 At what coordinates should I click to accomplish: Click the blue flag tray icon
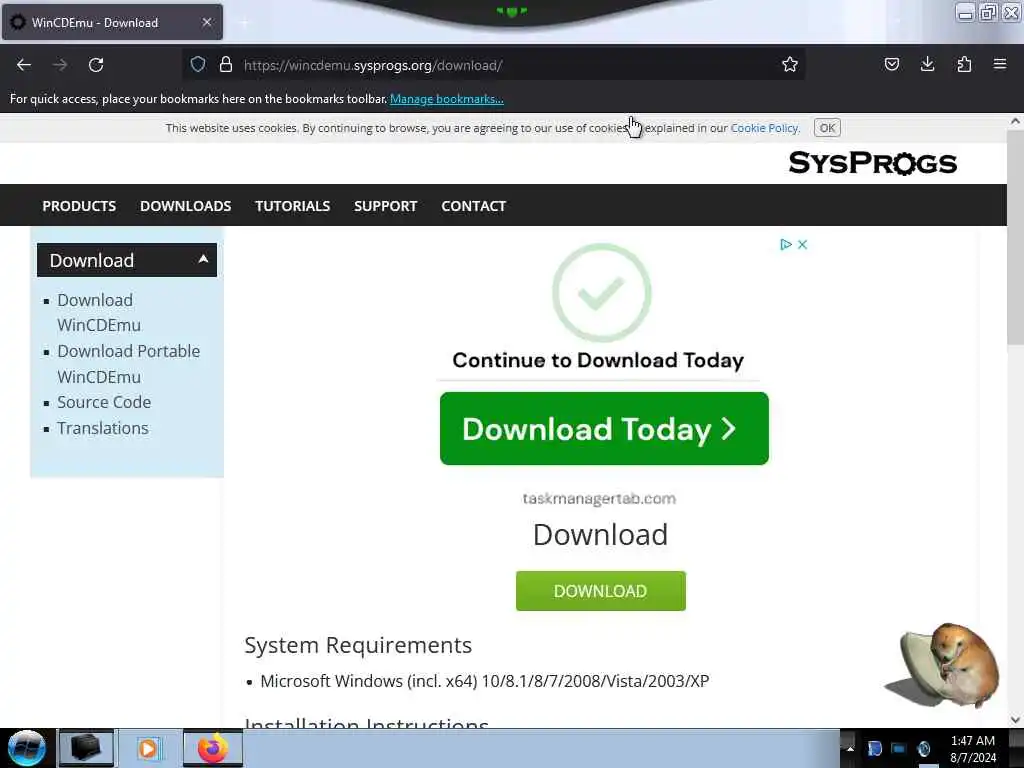(874, 748)
